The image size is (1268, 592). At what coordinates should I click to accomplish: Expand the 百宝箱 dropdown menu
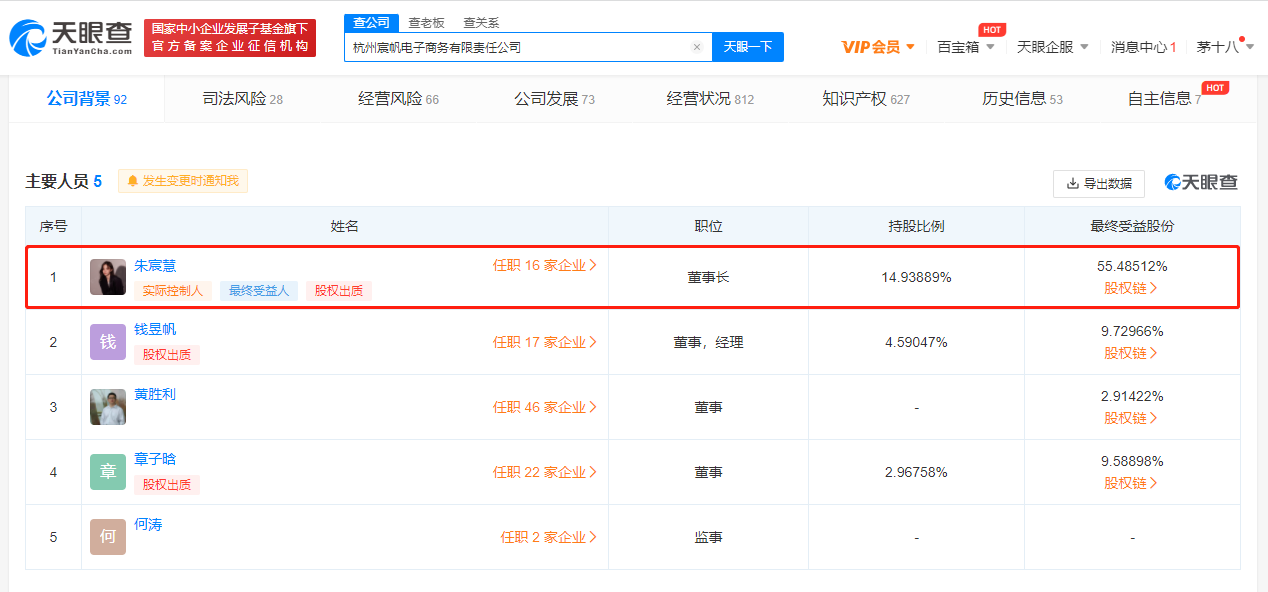(966, 47)
